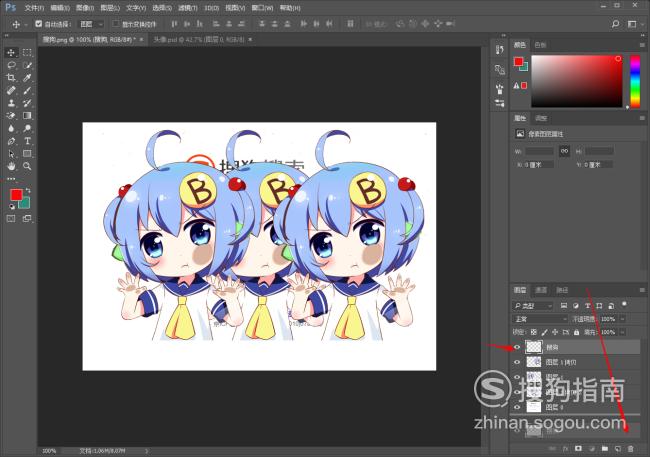This screenshot has width=650, height=457.
Task: Create a new group folder icon
Action: (605, 448)
